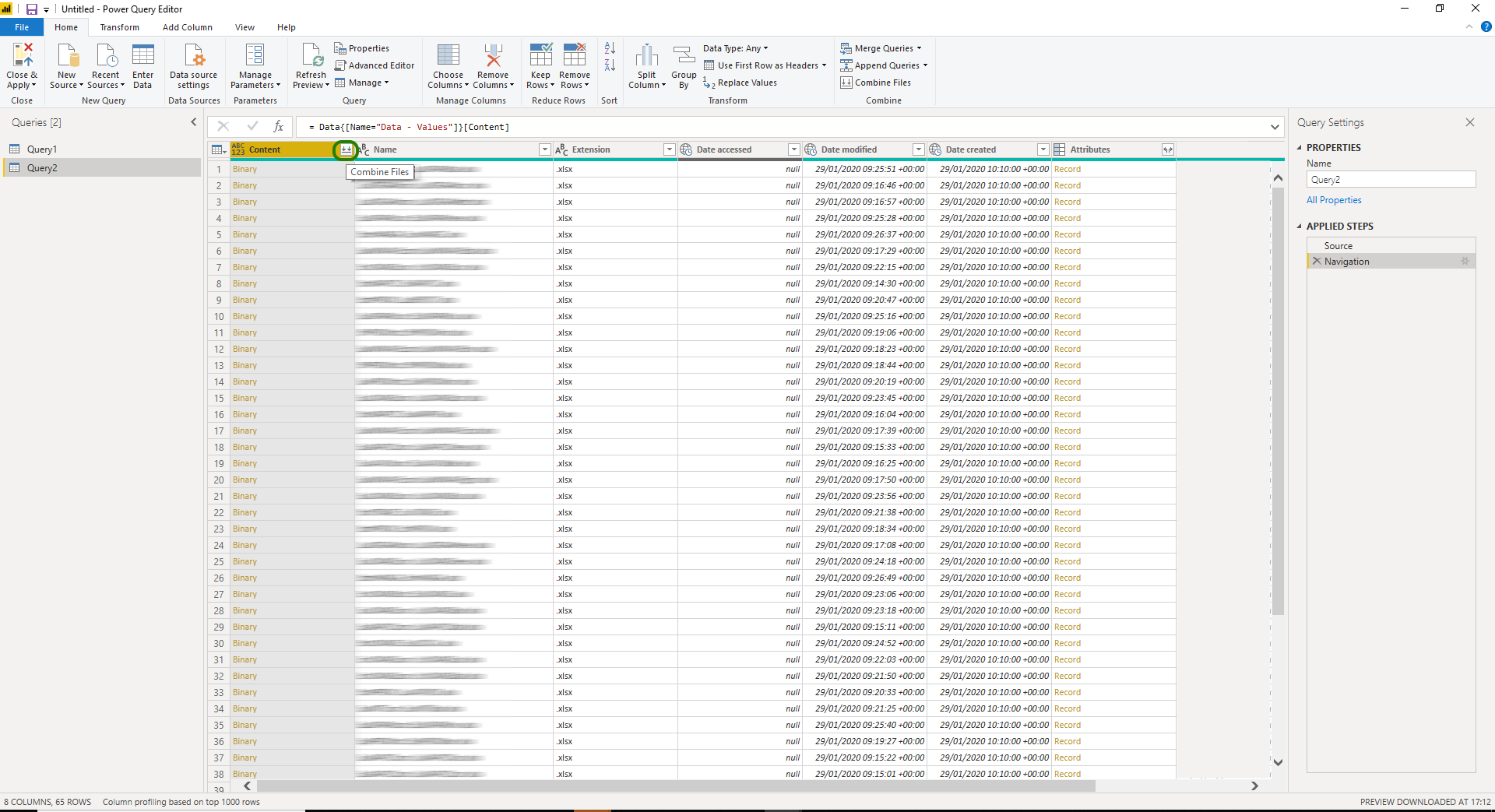Open Date accessed filter dropdown
This screenshot has width=1495, height=812.
click(794, 149)
